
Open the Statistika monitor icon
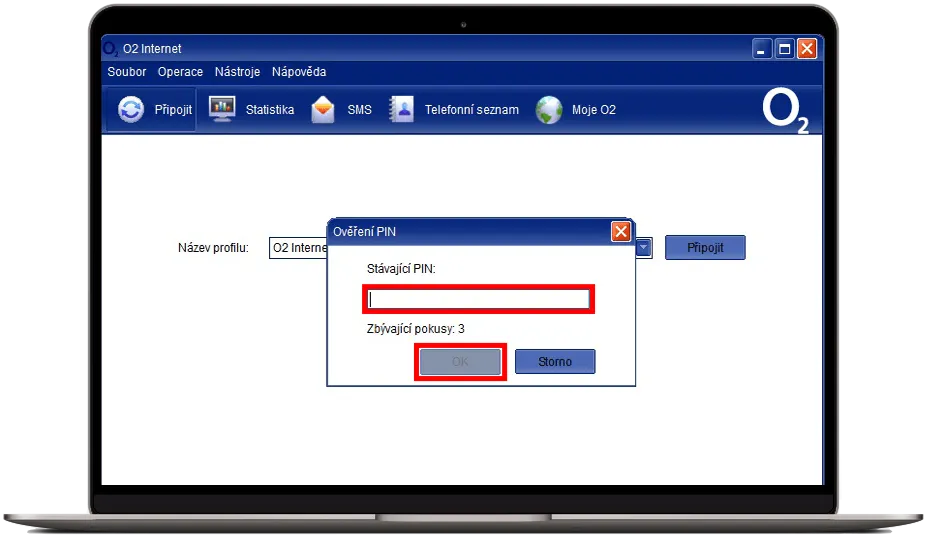click(222, 110)
